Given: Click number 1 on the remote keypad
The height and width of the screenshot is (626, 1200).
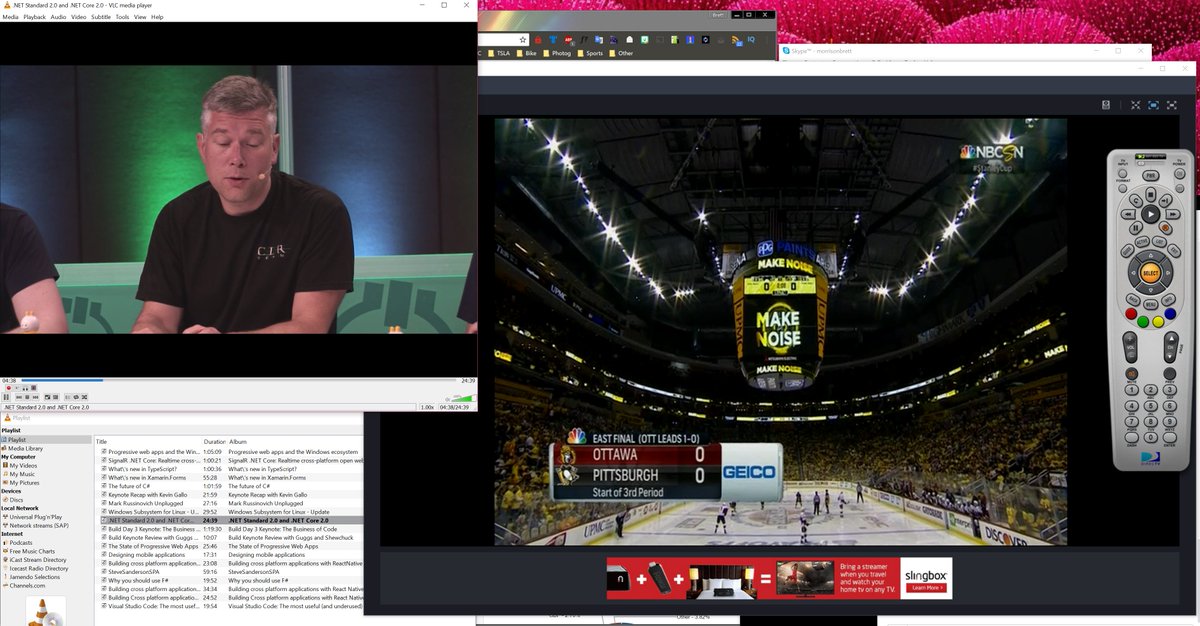Looking at the screenshot, I should (1131, 390).
